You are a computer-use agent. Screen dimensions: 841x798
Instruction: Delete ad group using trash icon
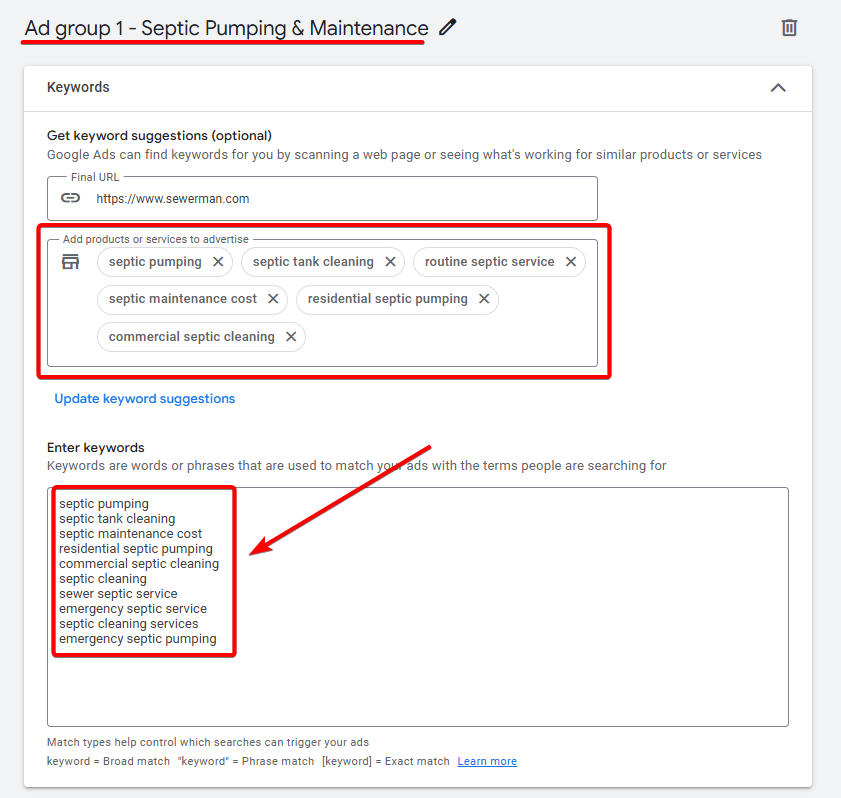coord(789,28)
